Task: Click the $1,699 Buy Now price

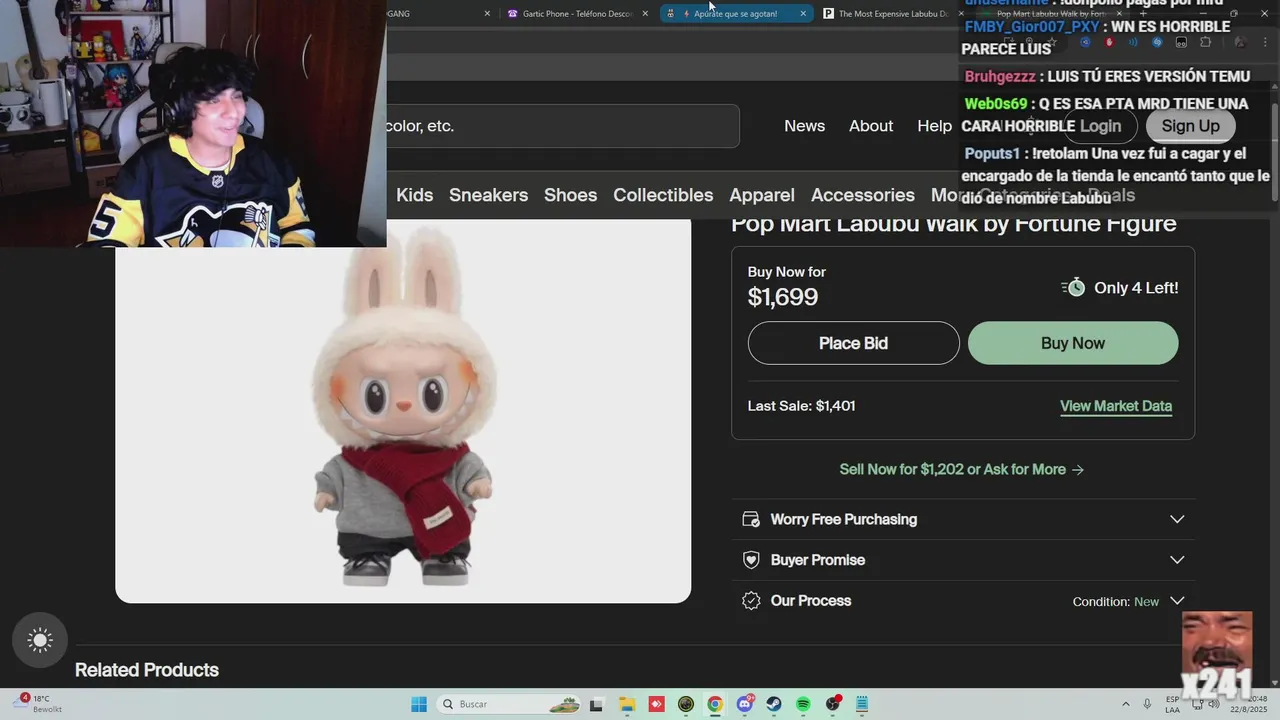Action: click(x=783, y=297)
